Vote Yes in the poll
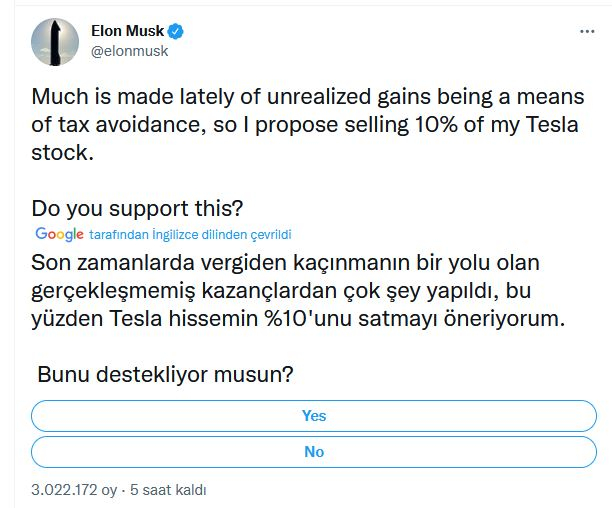This screenshot has width=612, height=508. (314, 415)
